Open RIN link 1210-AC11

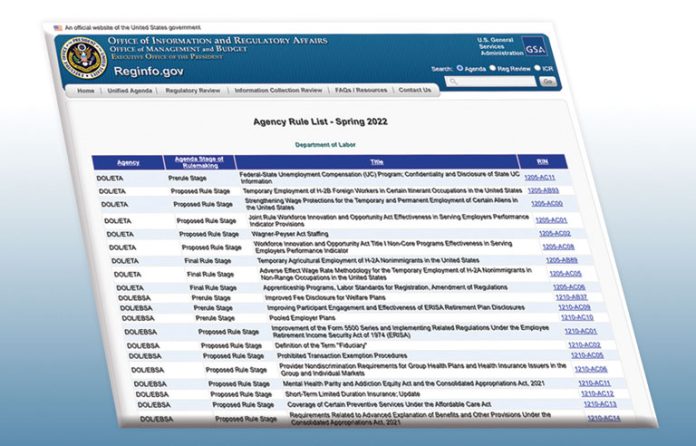[594, 383]
